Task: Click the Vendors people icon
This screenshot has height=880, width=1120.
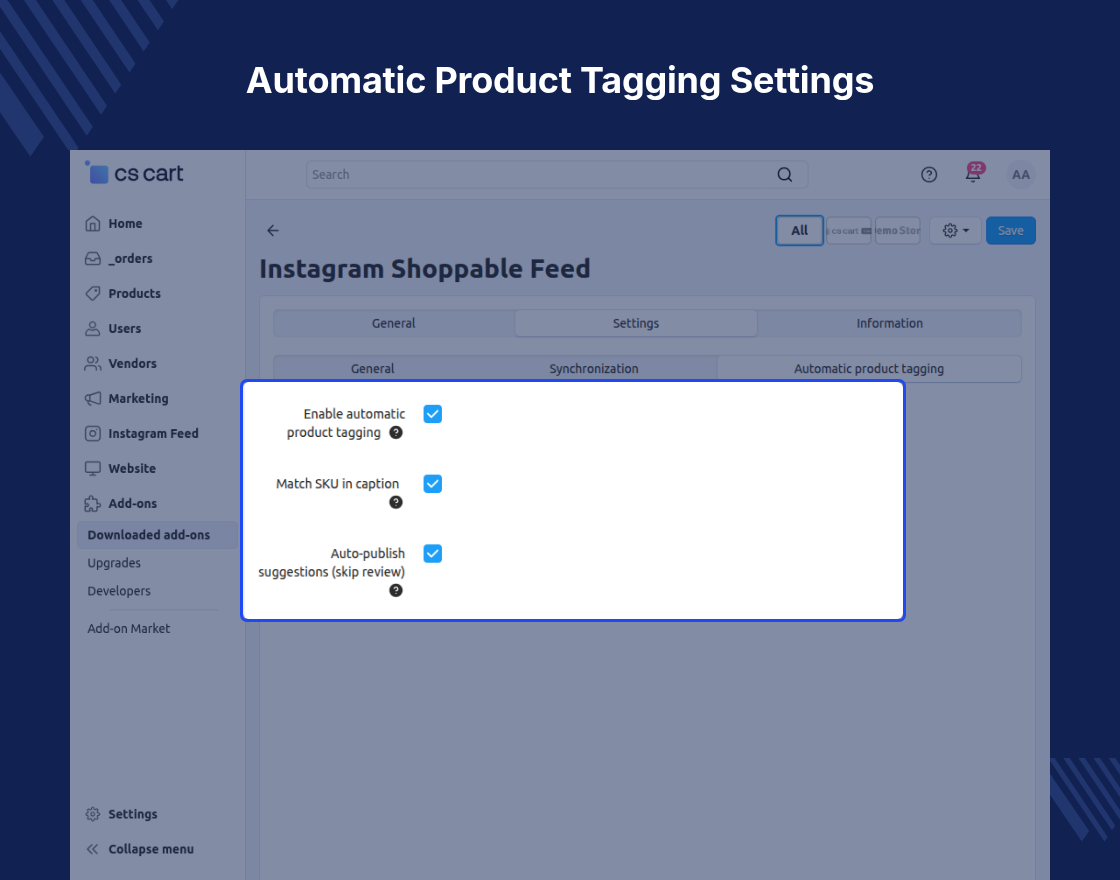Action: click(x=93, y=364)
